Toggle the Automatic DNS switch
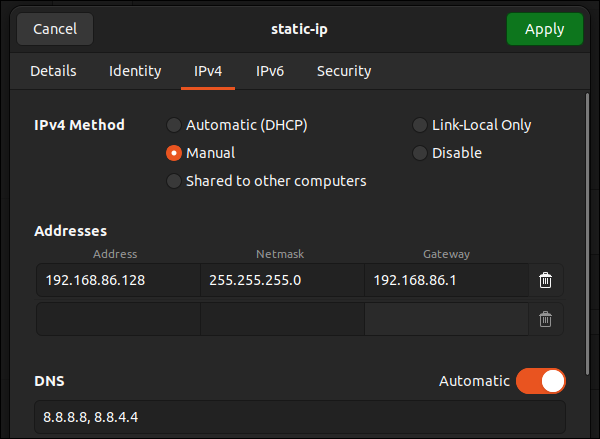 (x=541, y=381)
